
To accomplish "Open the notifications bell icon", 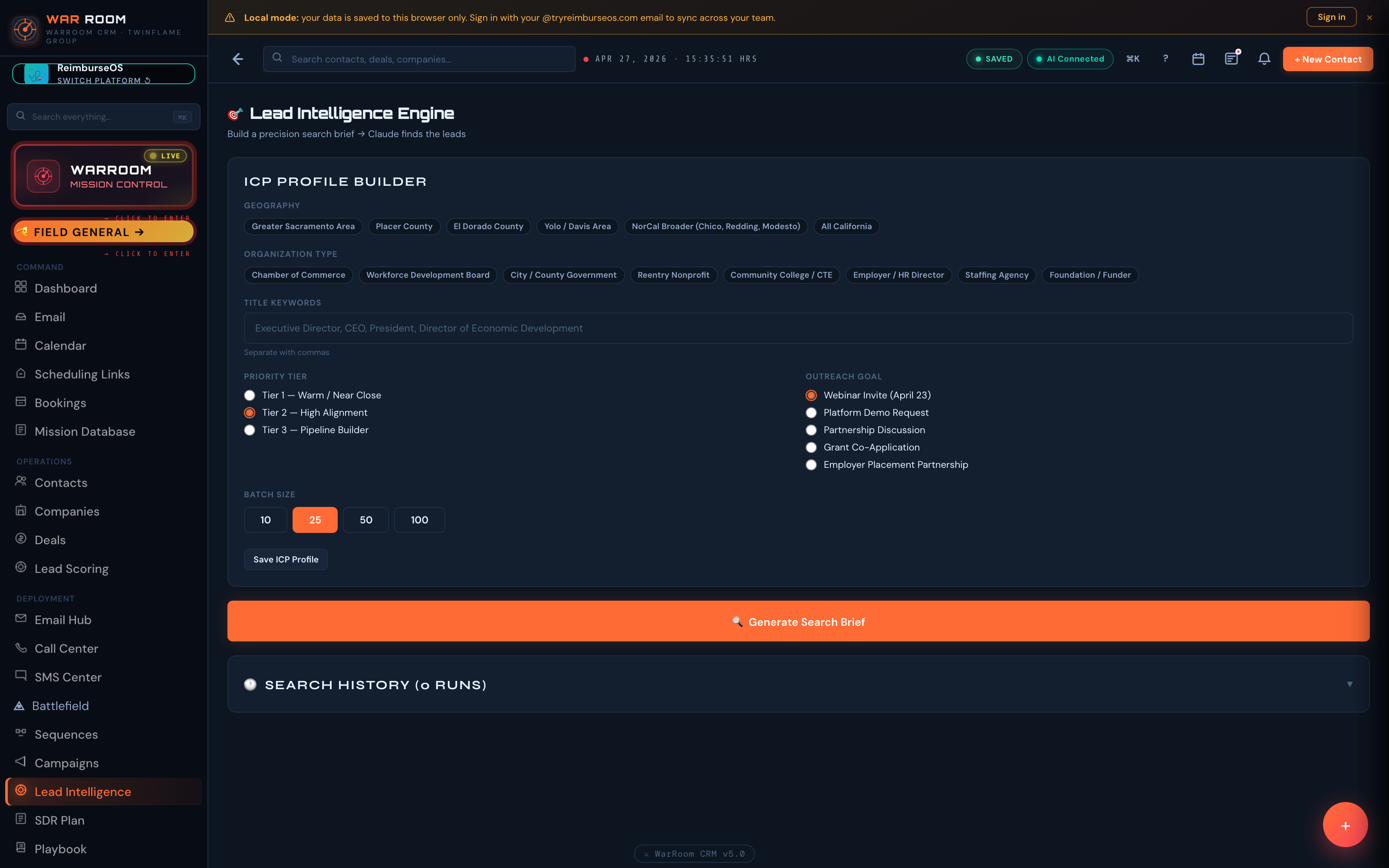I will [x=1264, y=59].
